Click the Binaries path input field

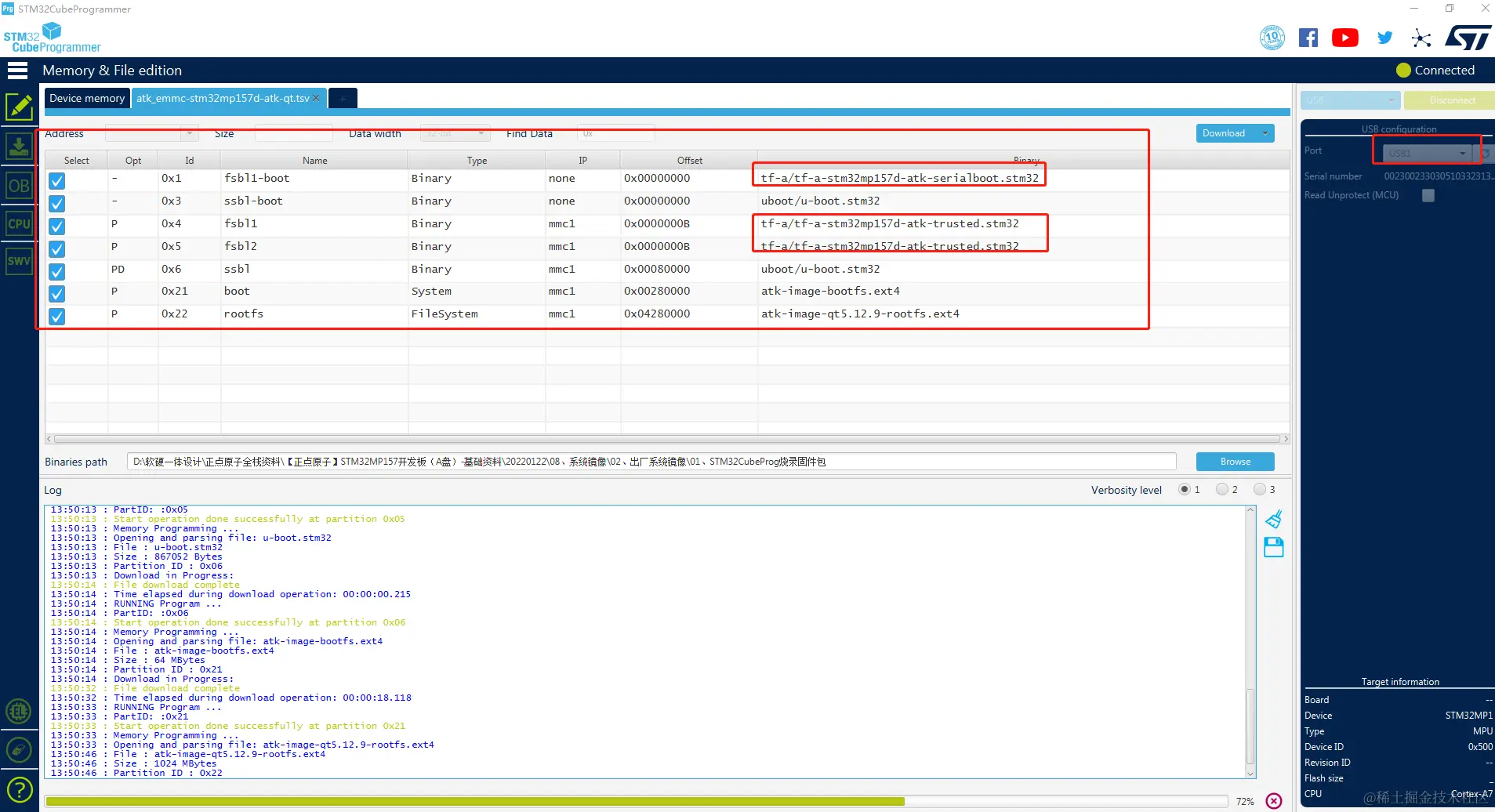pos(651,462)
